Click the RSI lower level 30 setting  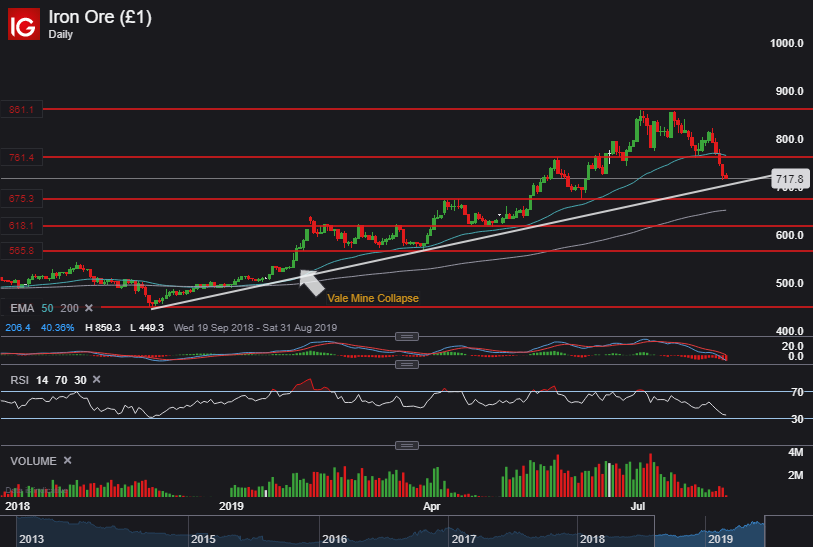tap(80, 380)
